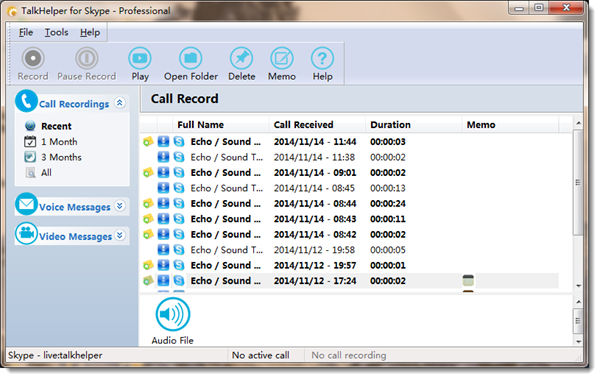The image size is (600, 379).
Task: Click the call list vertical scrollbar thumb
Action: coord(578,182)
